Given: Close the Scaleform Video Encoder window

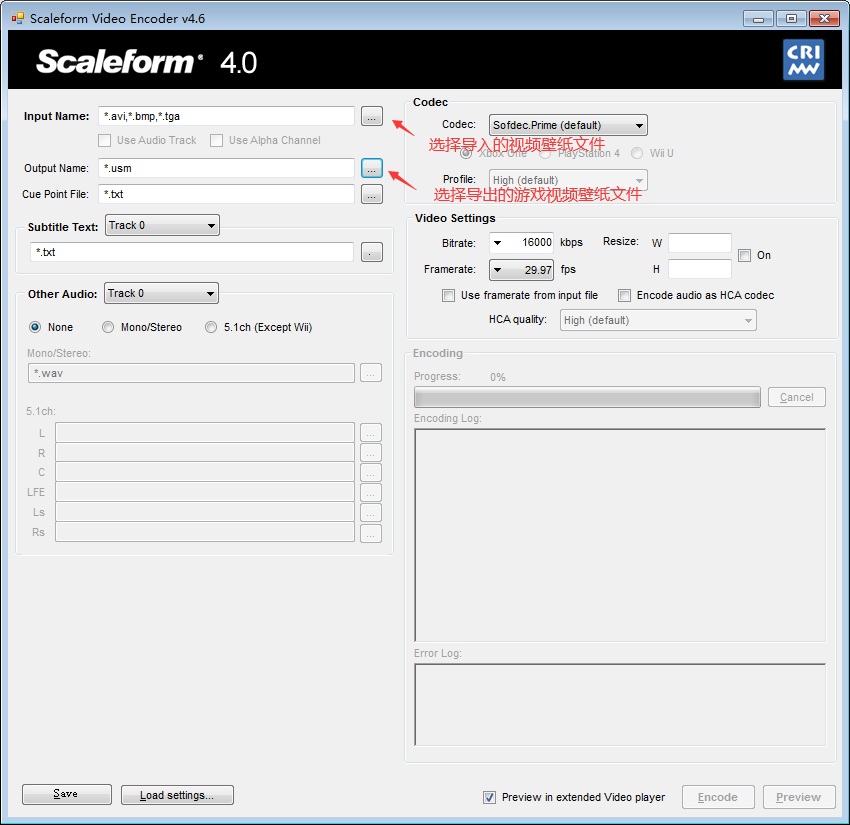Looking at the screenshot, I should click(824, 19).
